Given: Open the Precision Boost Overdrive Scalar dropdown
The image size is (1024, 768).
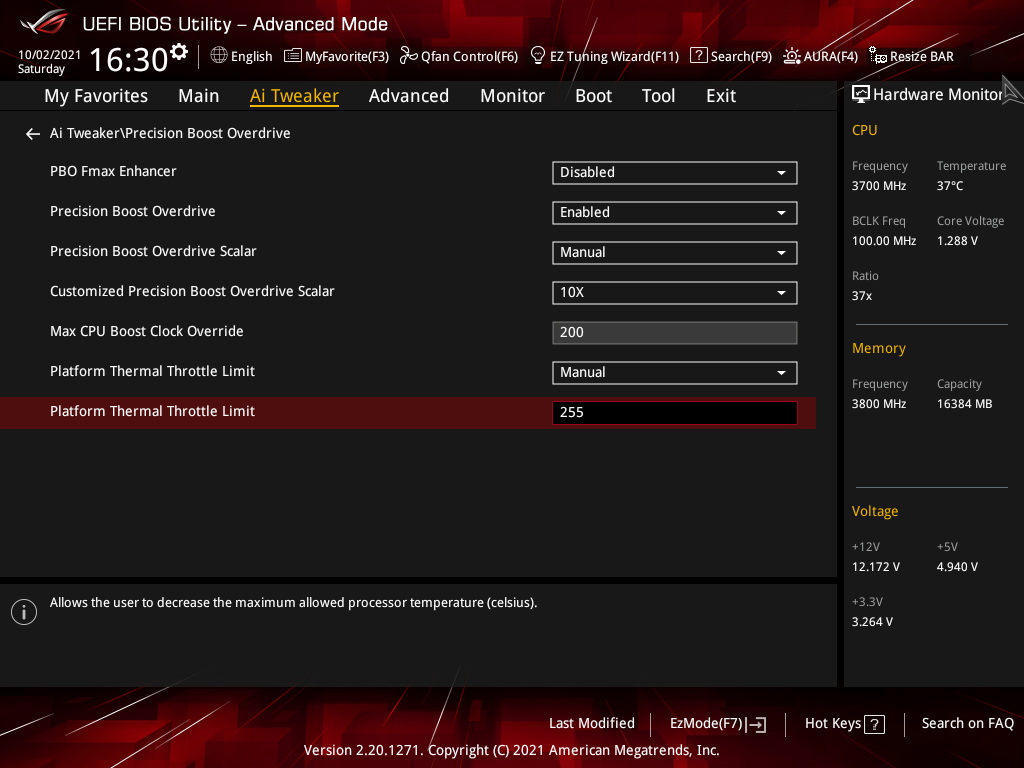Looking at the screenshot, I should pos(675,253).
